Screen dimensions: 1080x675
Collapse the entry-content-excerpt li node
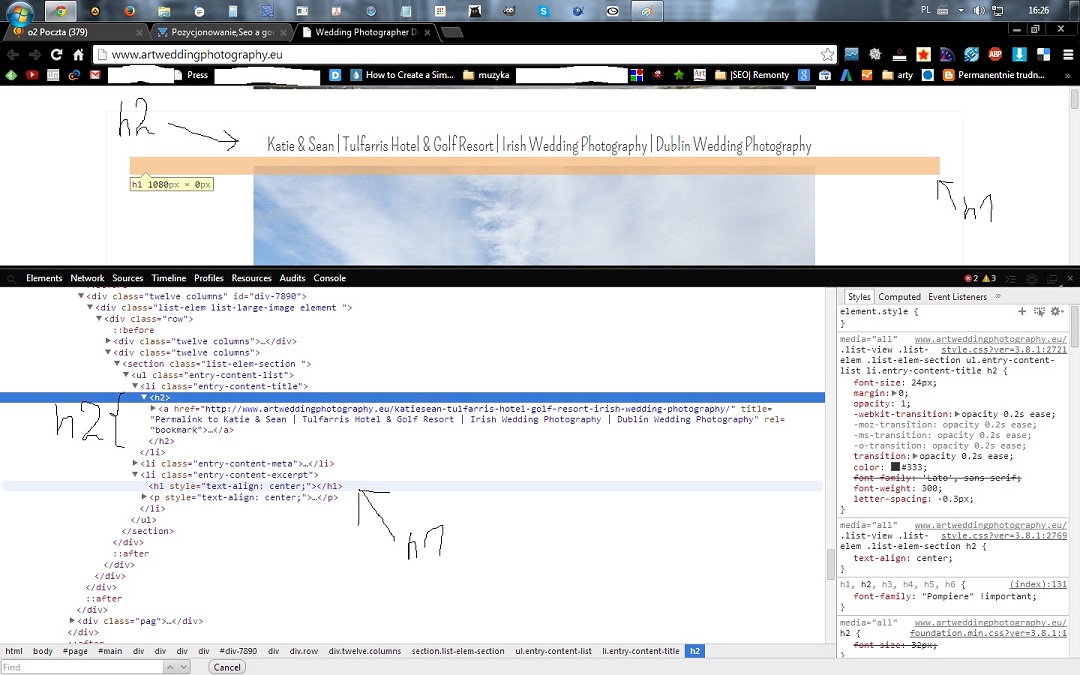coord(136,475)
